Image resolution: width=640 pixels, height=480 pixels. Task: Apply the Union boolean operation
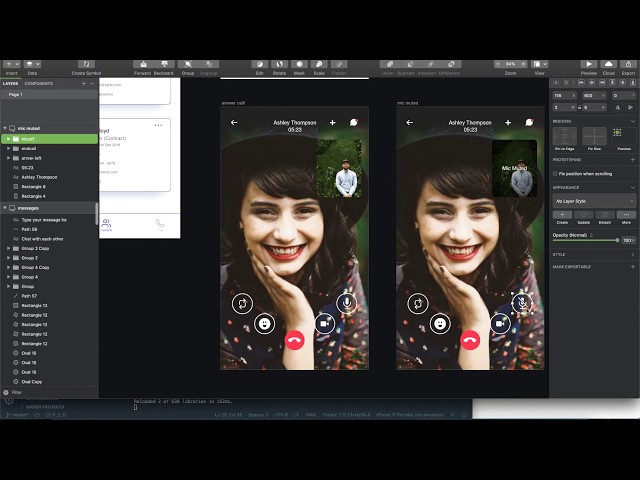tap(389, 64)
